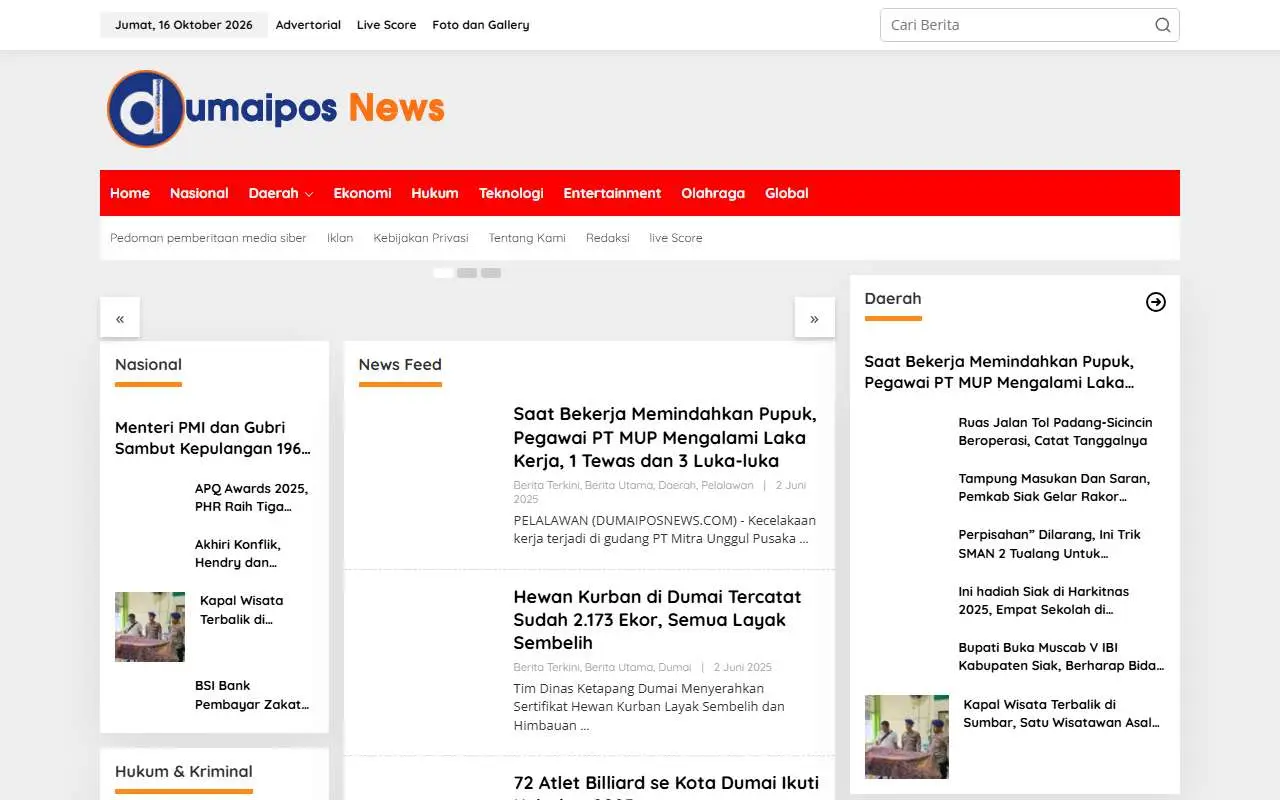
Task: Open the Entertainment menu item
Action: click(612, 193)
